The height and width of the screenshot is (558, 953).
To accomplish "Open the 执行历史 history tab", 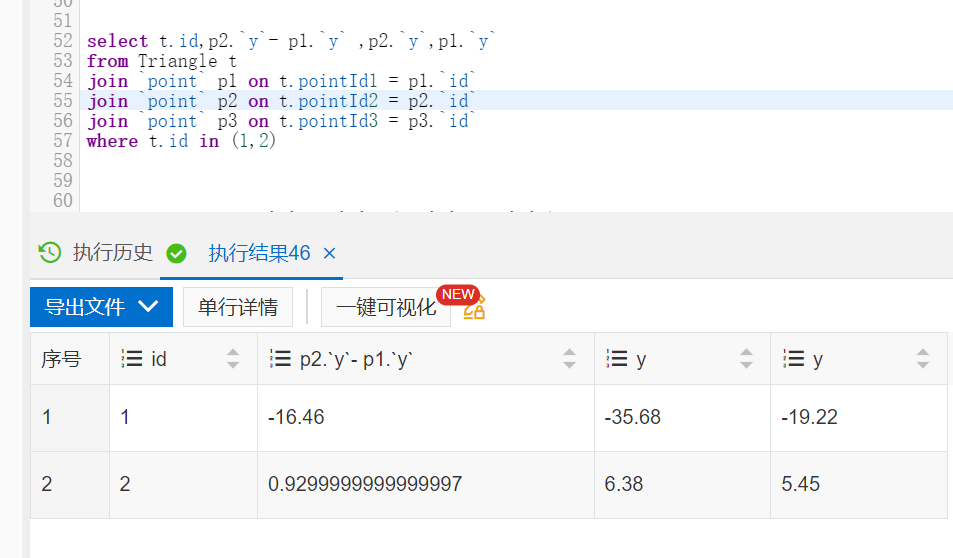I will 112,252.
